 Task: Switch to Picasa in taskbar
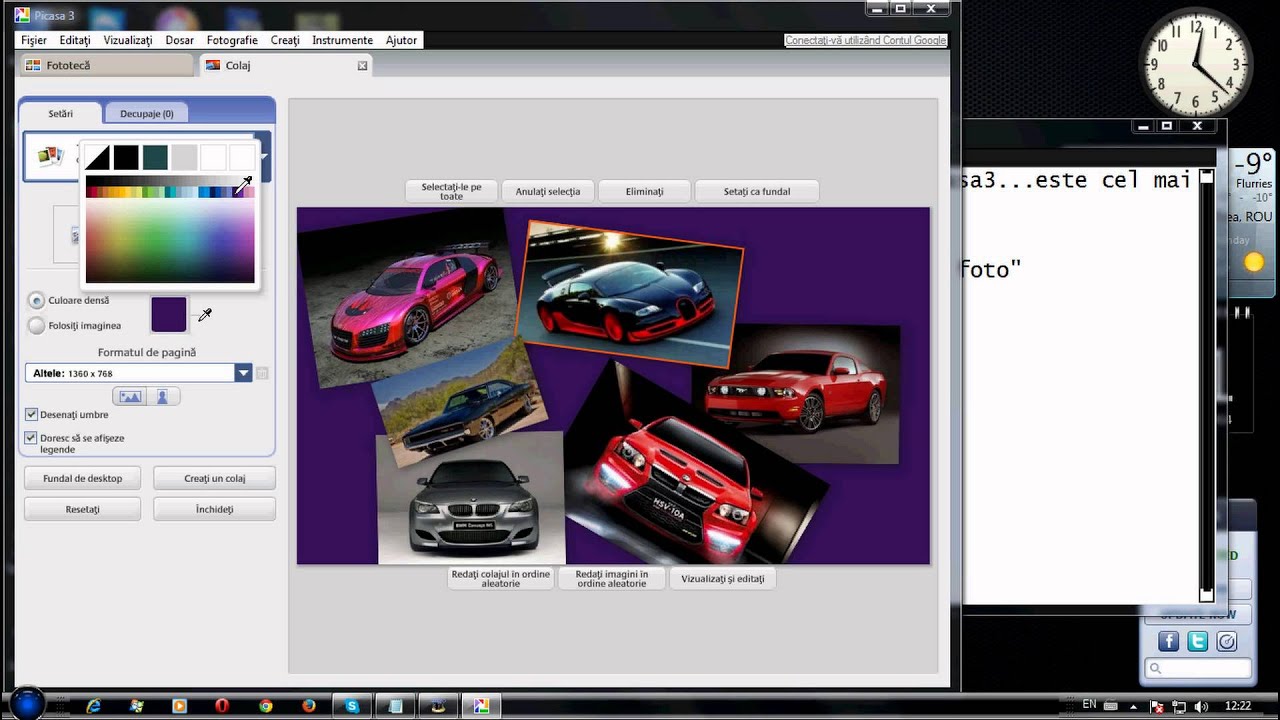tap(482, 705)
